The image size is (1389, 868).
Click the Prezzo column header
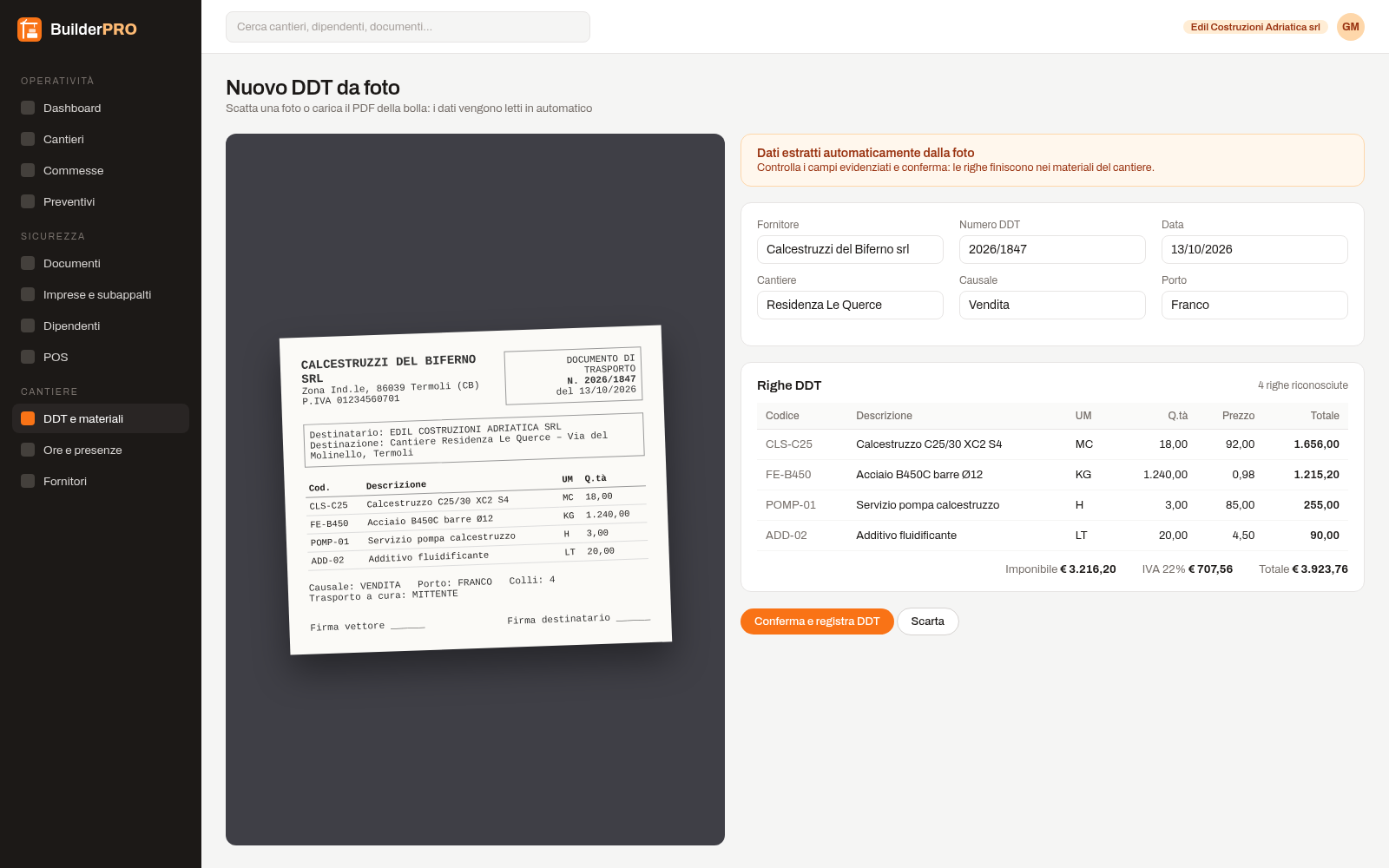[x=1238, y=416]
